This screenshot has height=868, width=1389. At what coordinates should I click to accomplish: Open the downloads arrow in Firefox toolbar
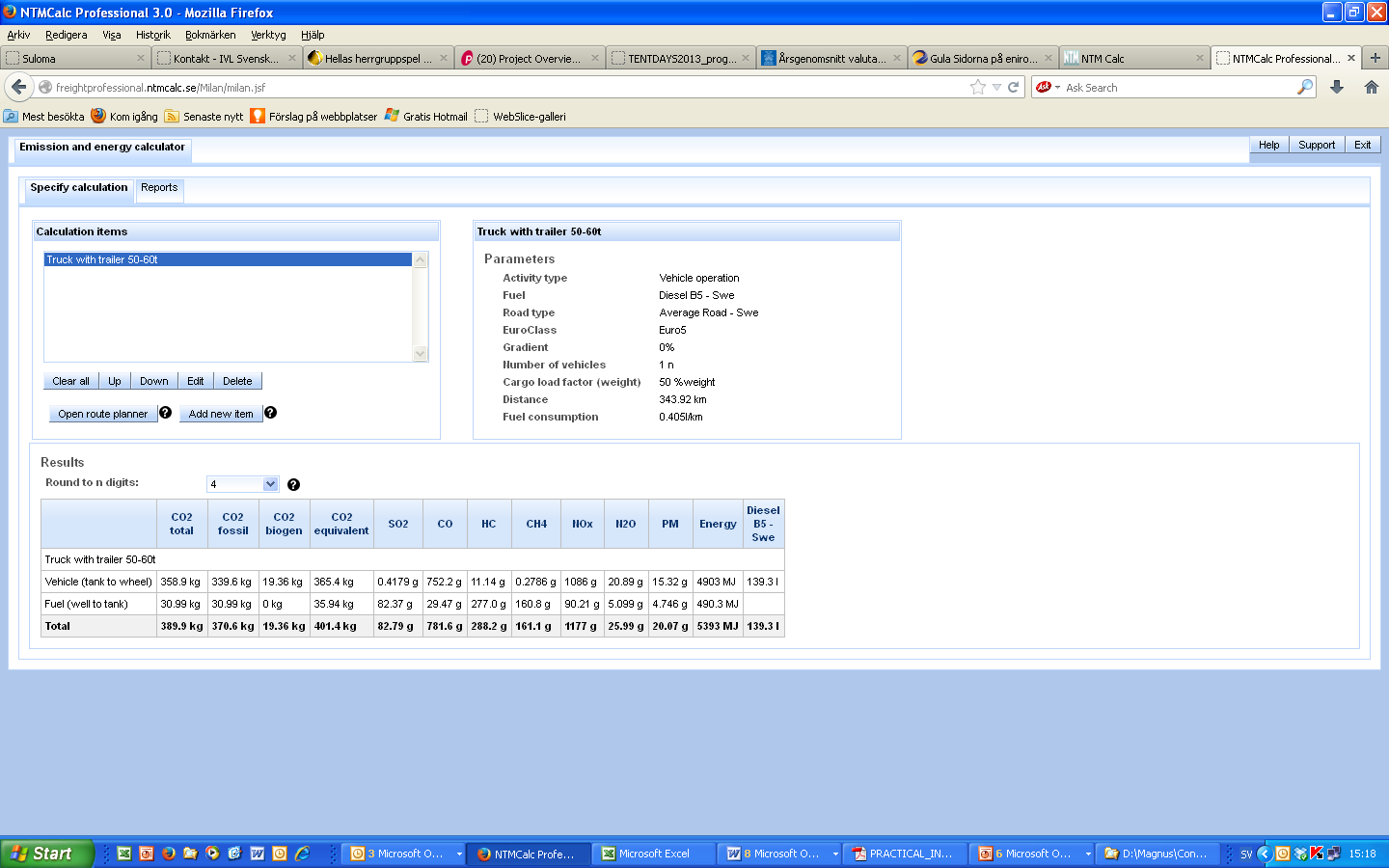pyautogui.click(x=1337, y=87)
